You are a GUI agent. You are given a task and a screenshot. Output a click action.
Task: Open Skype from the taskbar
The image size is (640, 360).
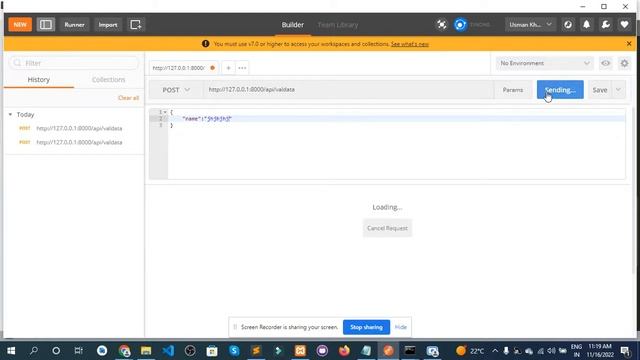click(x=234, y=351)
